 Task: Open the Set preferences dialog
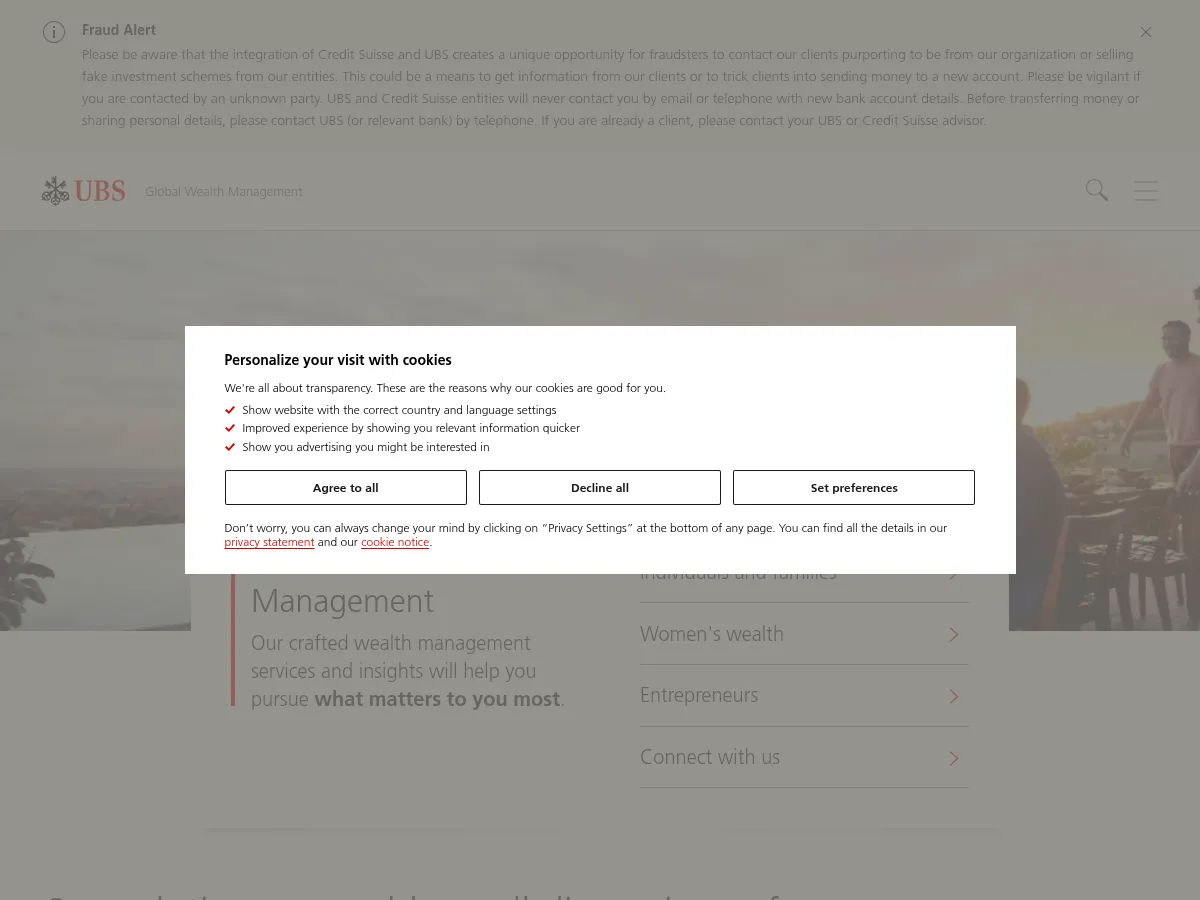click(854, 487)
